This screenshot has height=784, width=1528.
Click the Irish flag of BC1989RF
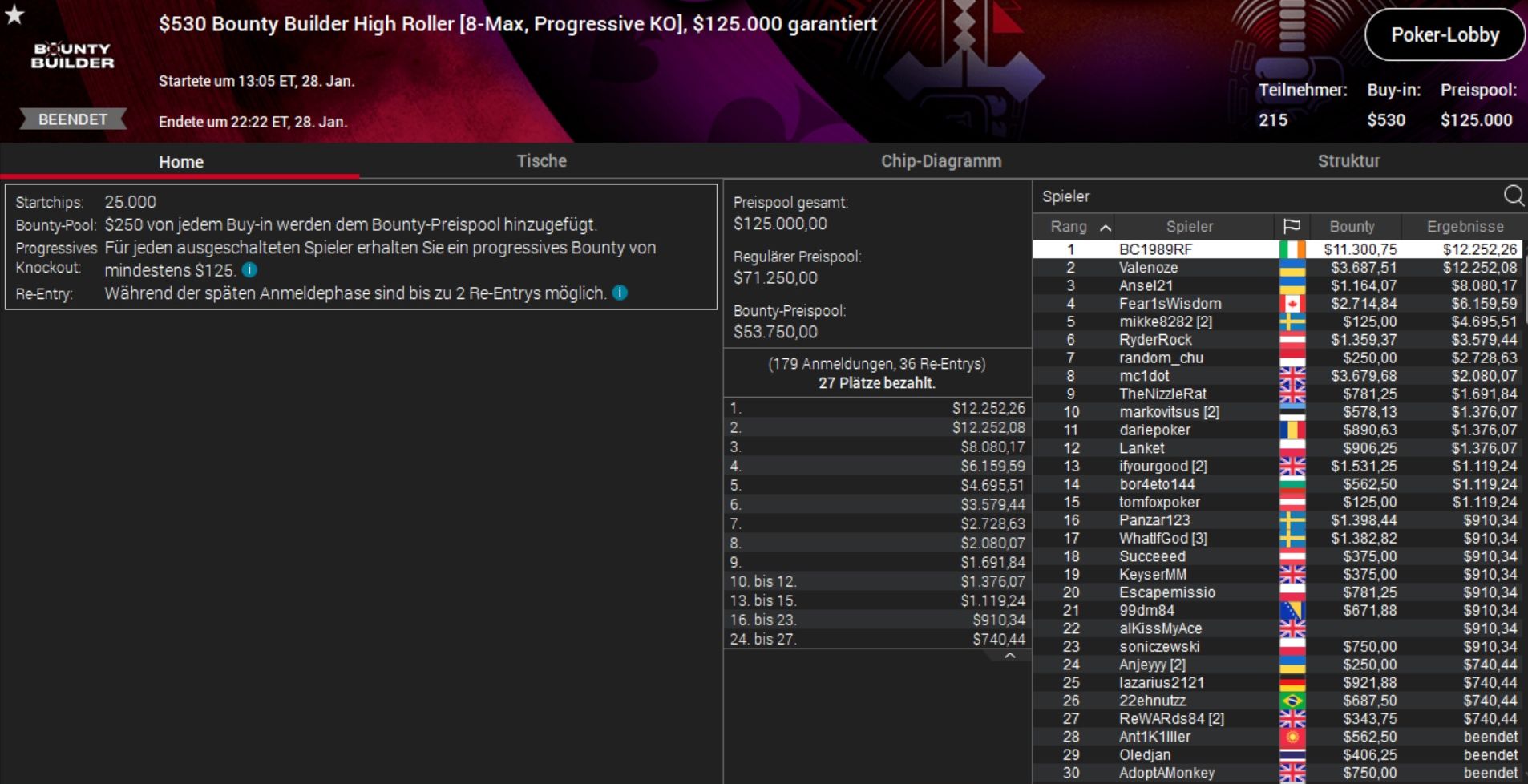[1292, 250]
